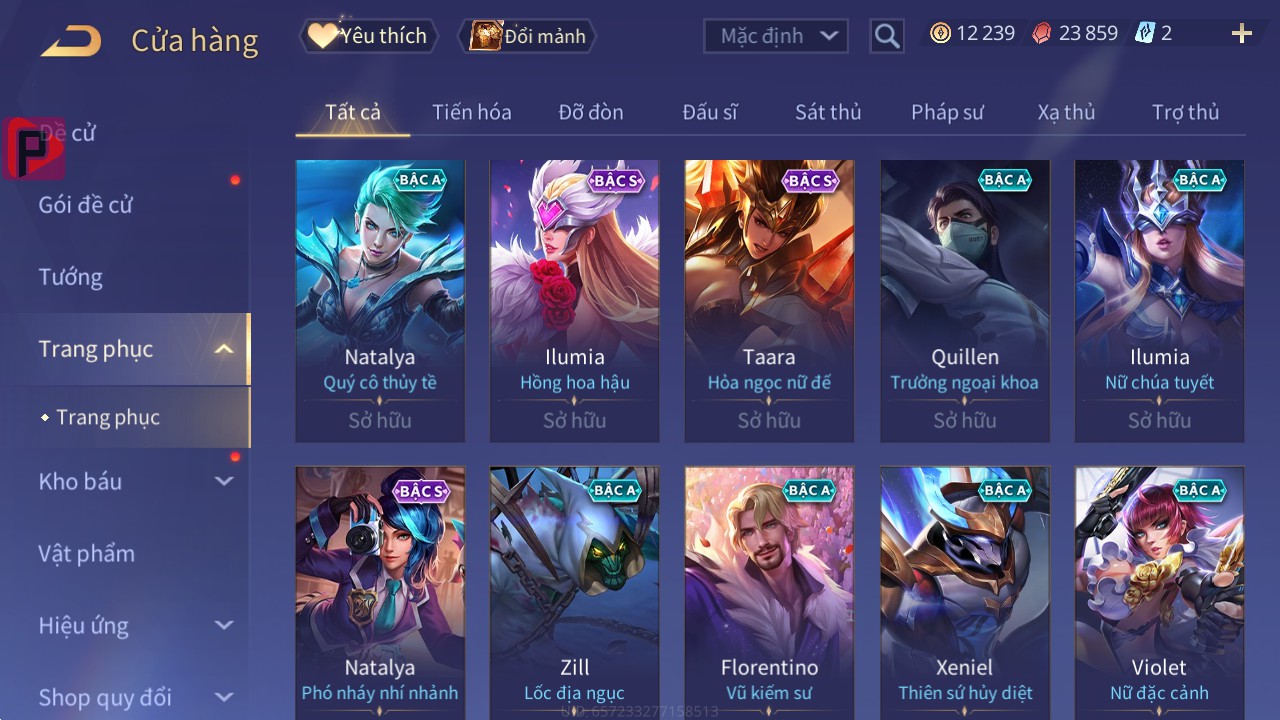Tap the plus icon to add currency
Screen dimensions: 1280x720
[x=1242, y=34]
